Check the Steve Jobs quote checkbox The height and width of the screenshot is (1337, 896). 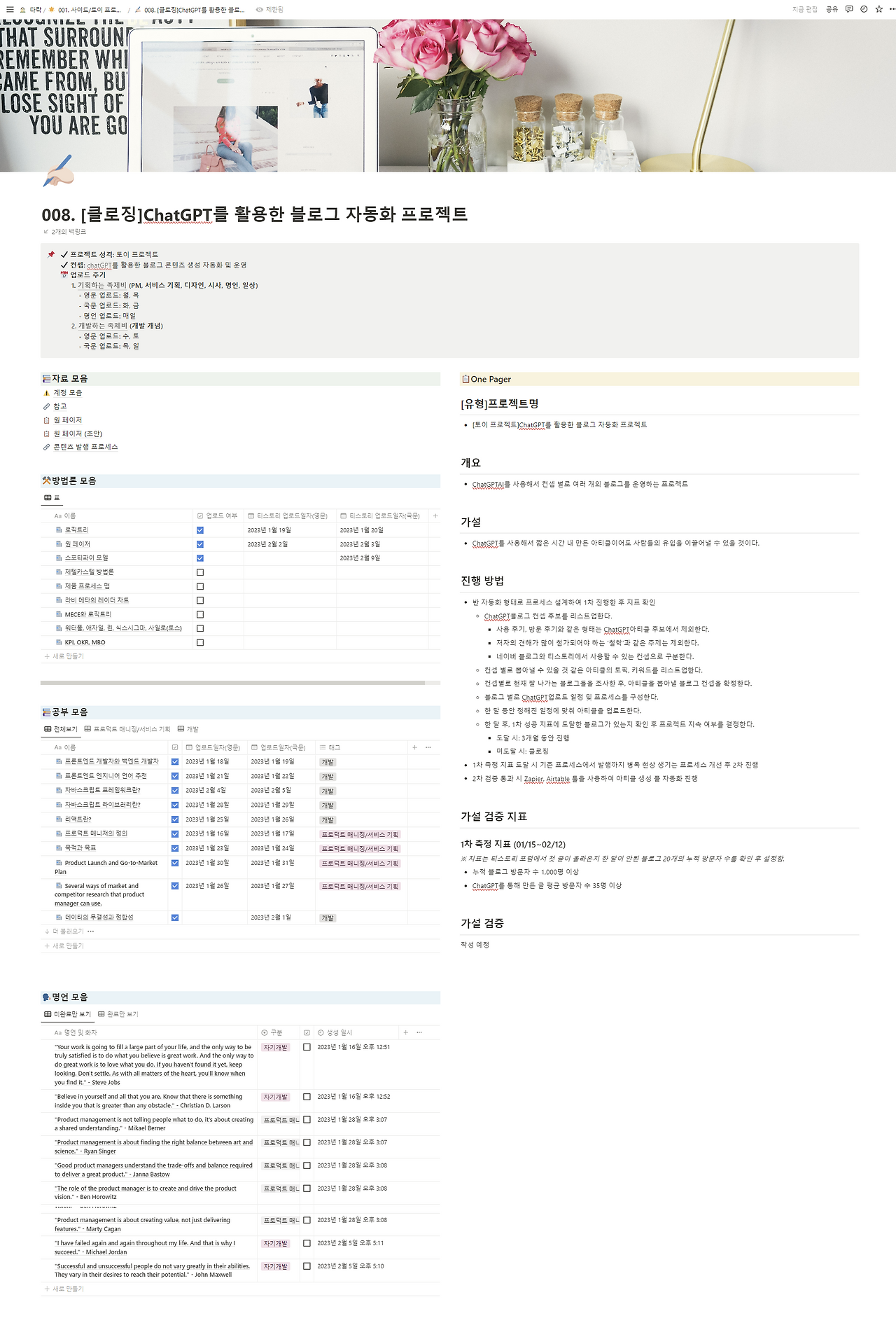point(307,1047)
